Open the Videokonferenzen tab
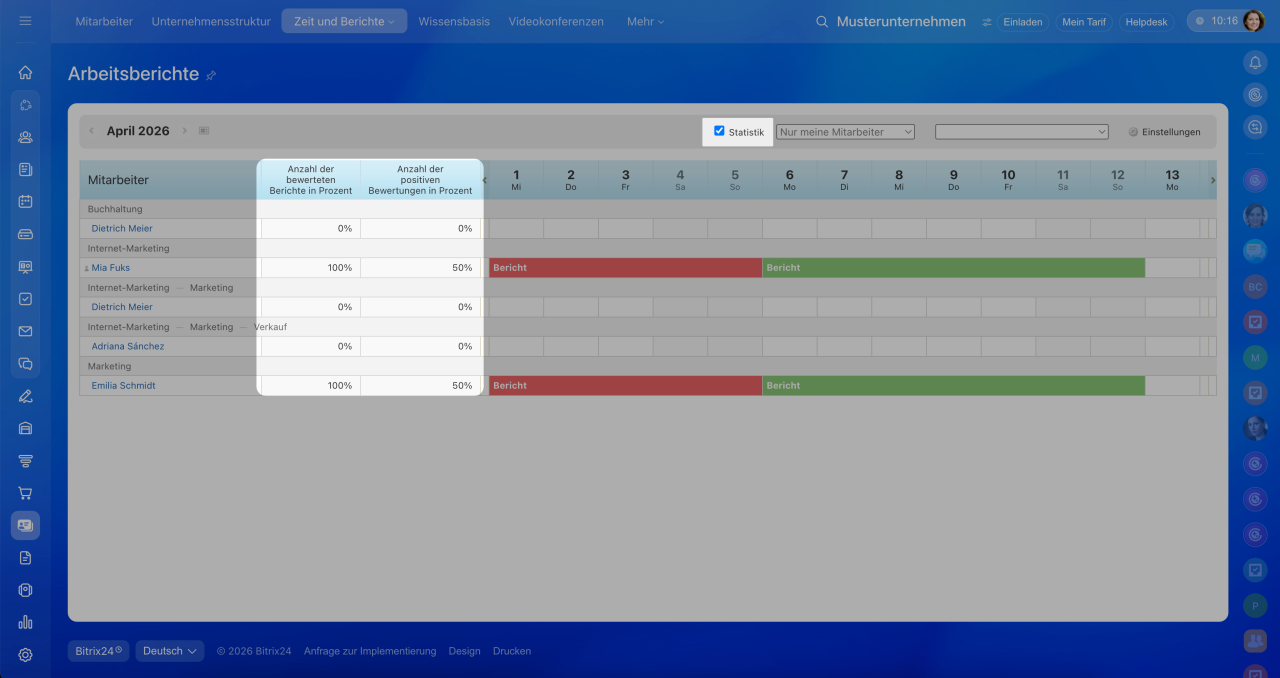The image size is (1280, 678). point(556,21)
